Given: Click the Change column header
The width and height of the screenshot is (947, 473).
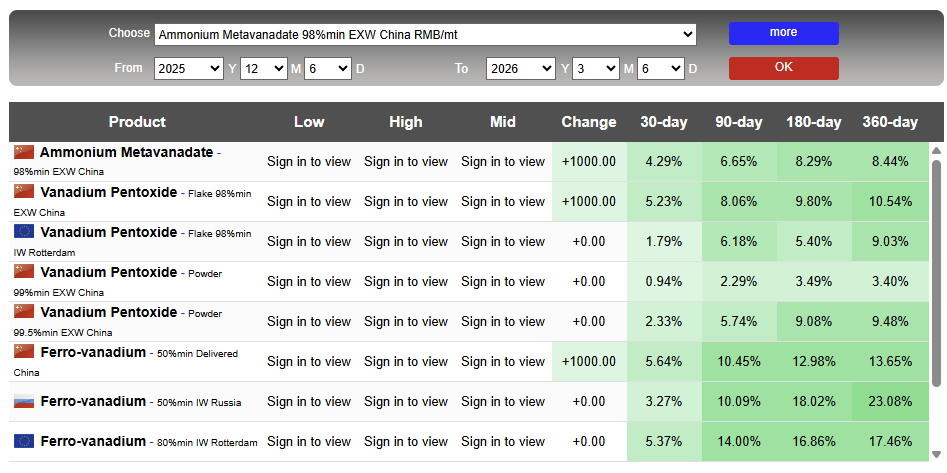Looking at the screenshot, I should pyautogui.click(x=589, y=122).
